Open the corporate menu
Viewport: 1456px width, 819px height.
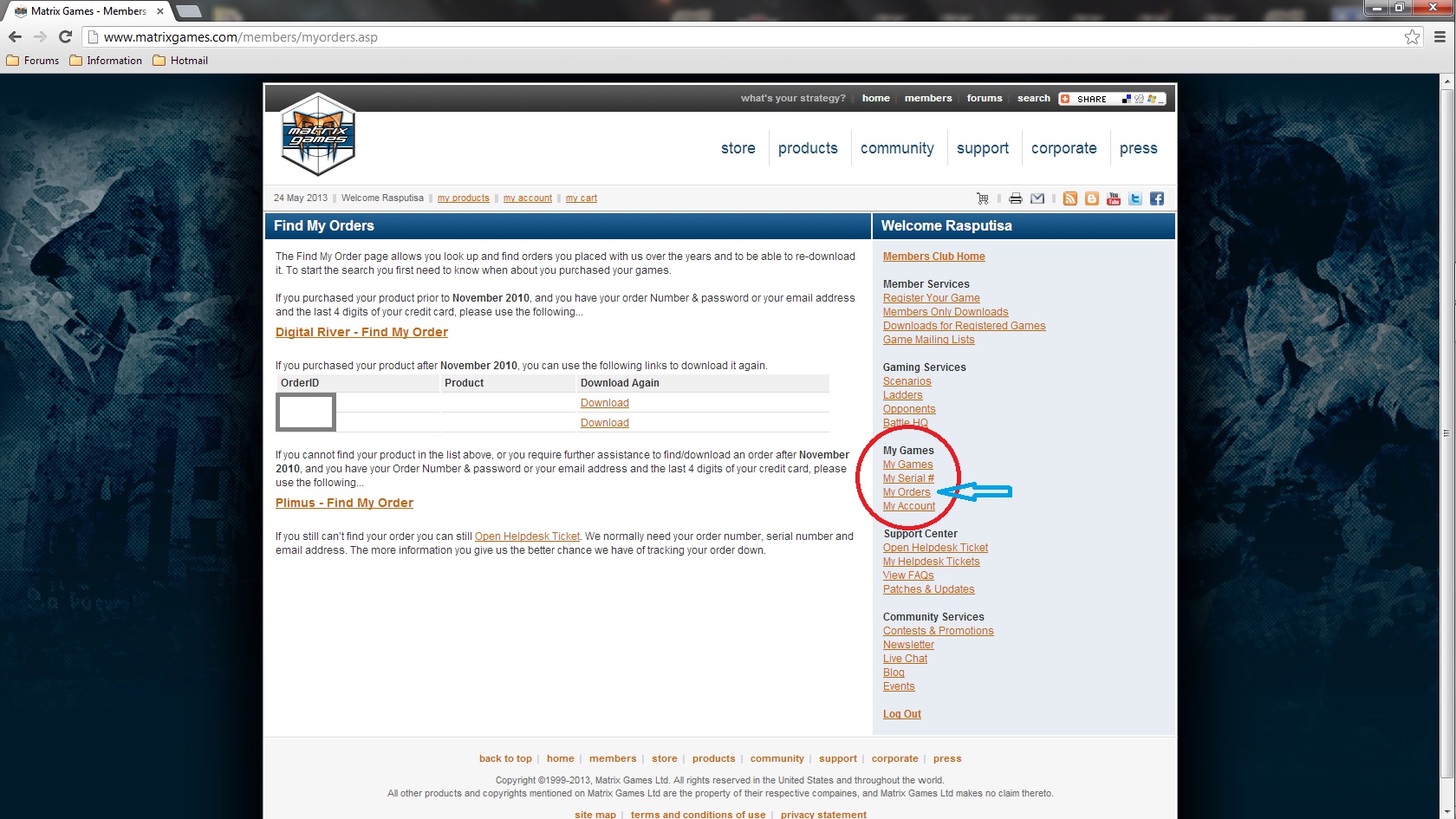(1064, 148)
